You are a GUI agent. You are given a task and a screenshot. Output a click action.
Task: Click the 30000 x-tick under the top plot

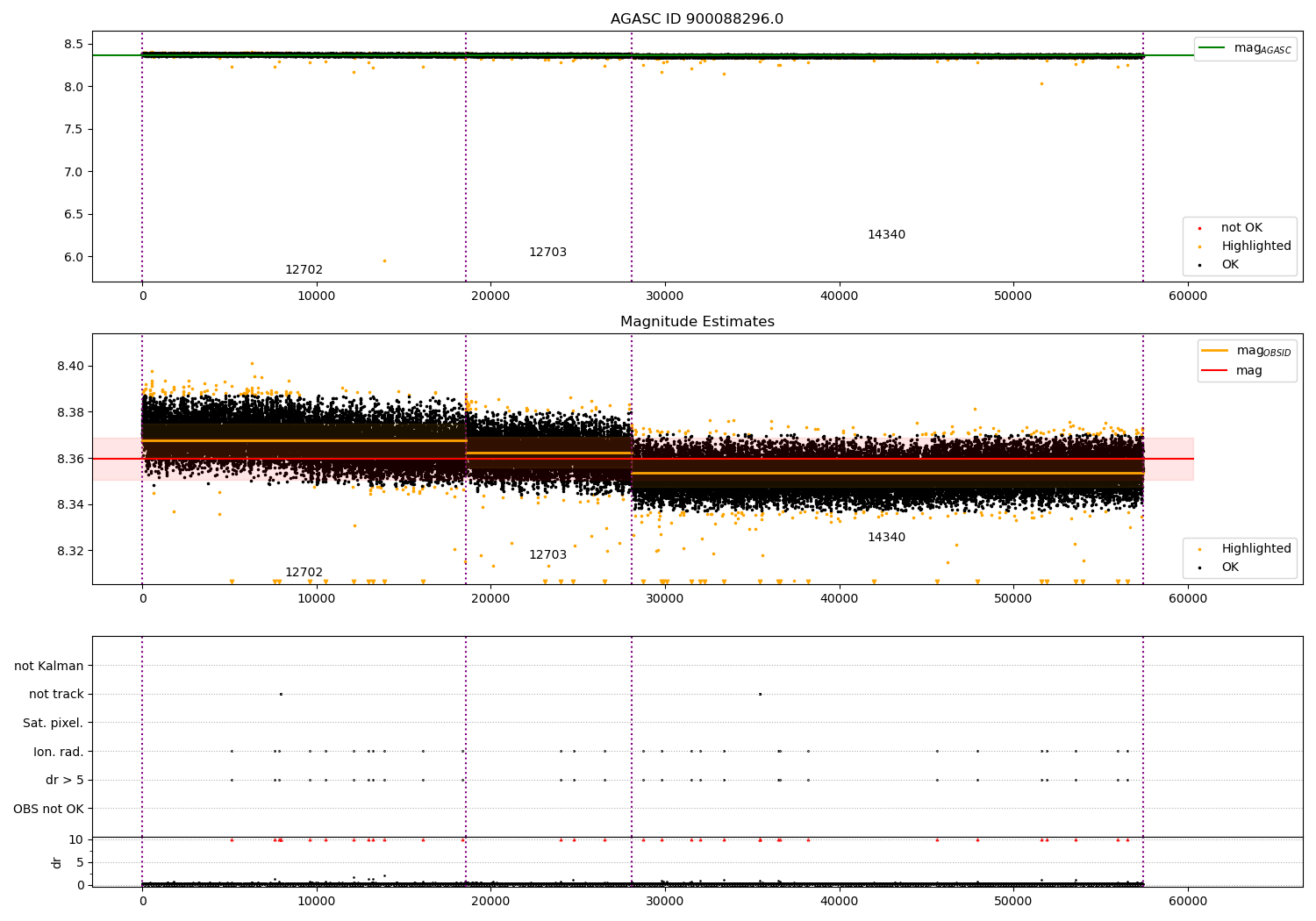(x=665, y=296)
